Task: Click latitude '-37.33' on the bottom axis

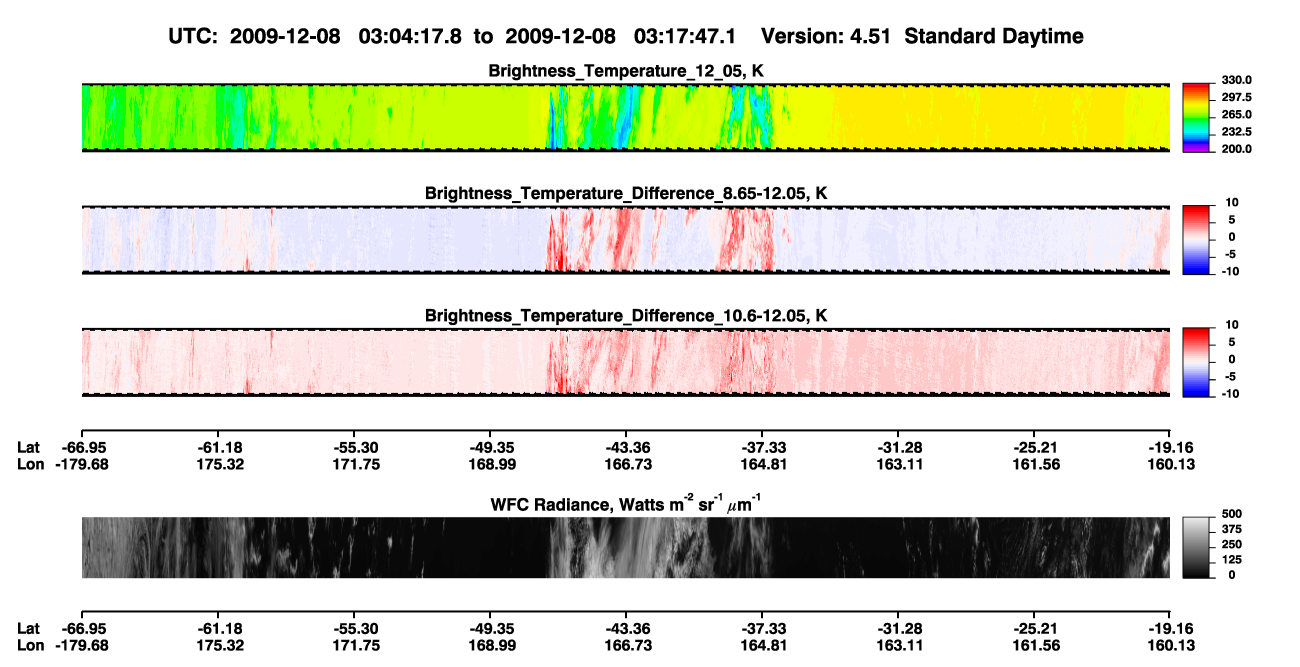Action: 762,628
